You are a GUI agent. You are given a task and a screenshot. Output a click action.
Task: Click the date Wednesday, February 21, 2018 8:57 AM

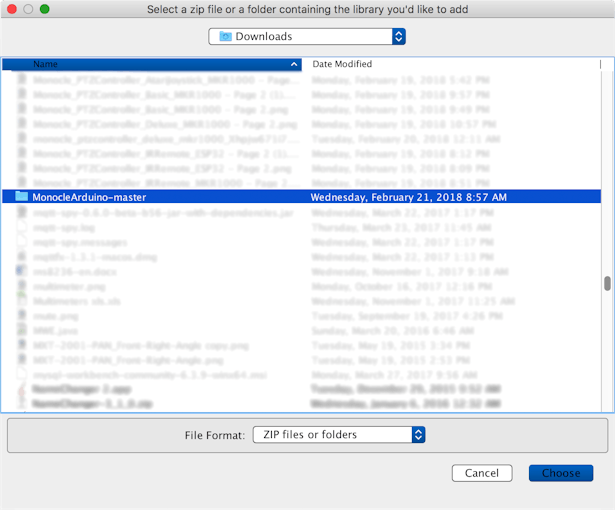tap(408, 197)
